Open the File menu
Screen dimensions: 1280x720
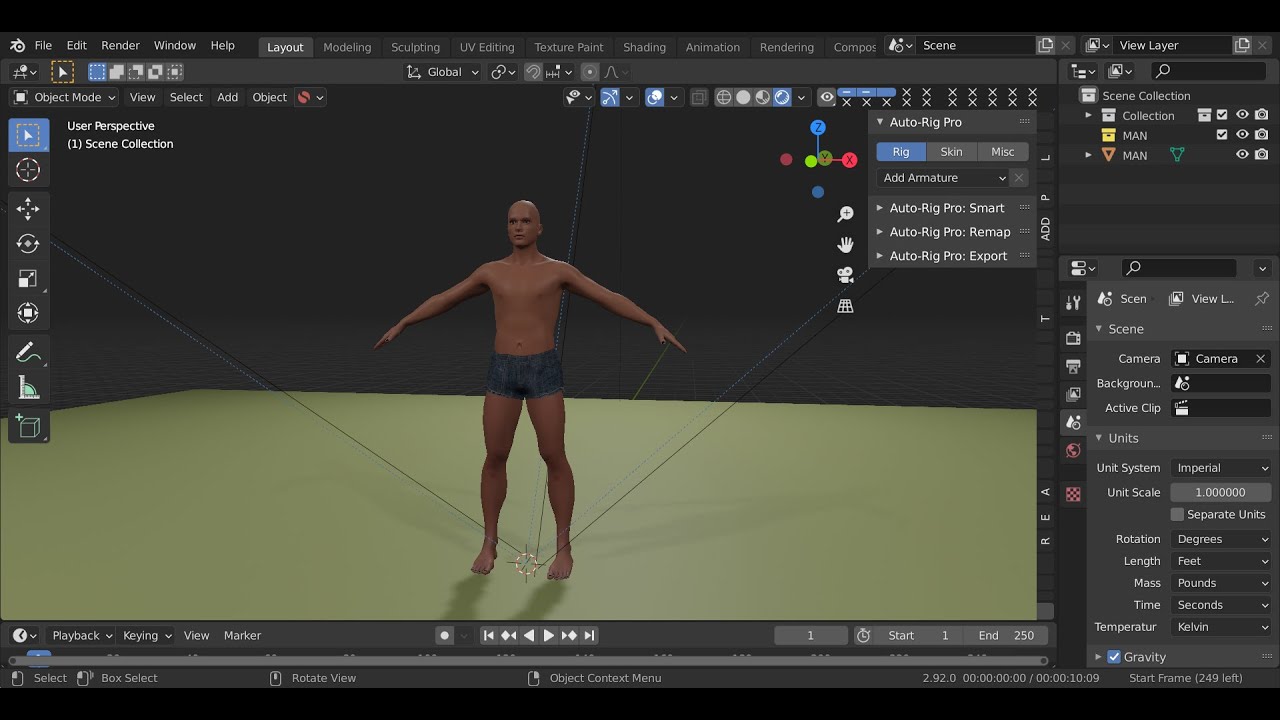click(x=43, y=46)
